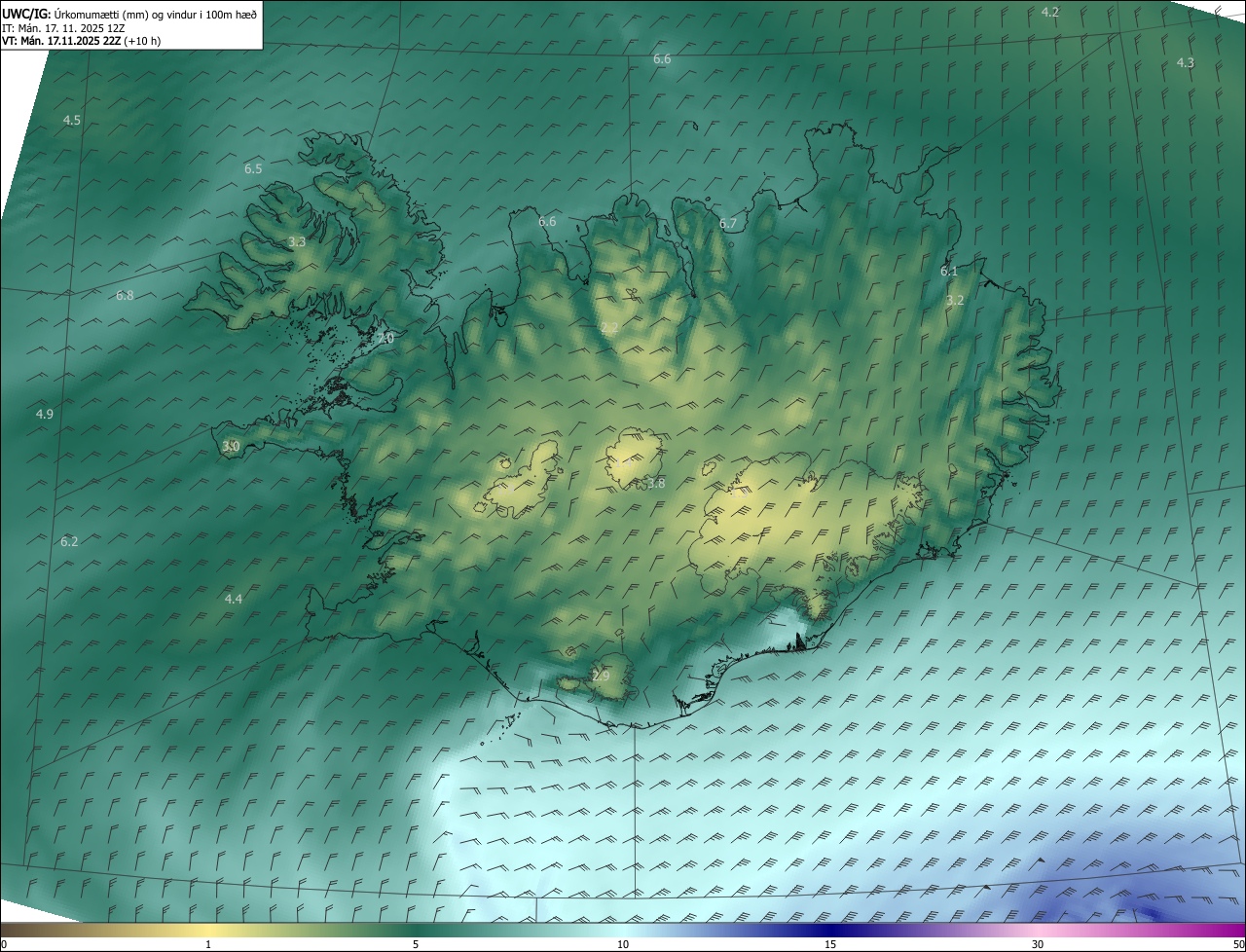This screenshot has width=1246, height=952.
Task: Click the 3.2 value on the map
Action: [x=955, y=300]
